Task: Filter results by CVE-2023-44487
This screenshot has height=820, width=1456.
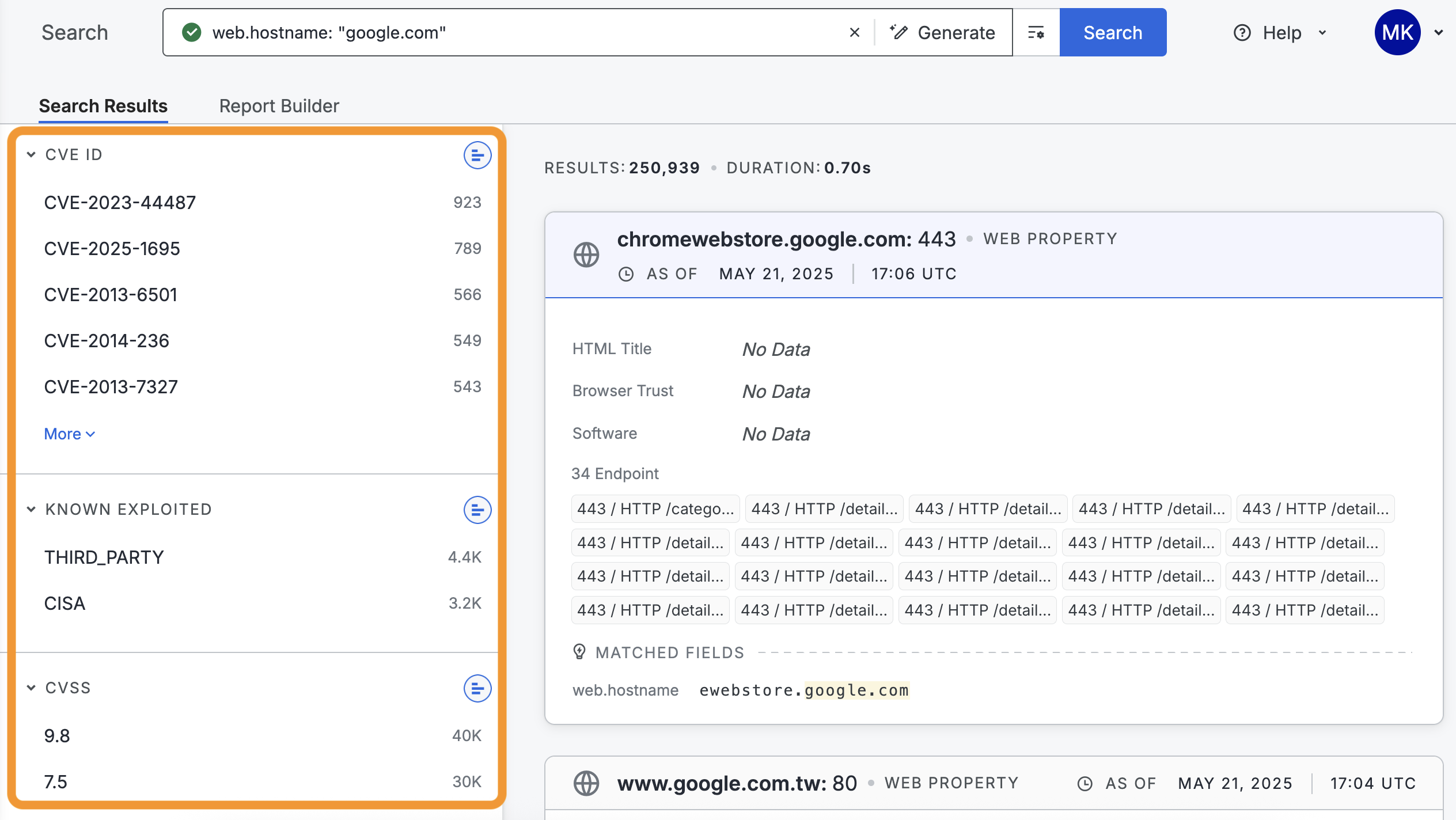Action: tap(120, 203)
